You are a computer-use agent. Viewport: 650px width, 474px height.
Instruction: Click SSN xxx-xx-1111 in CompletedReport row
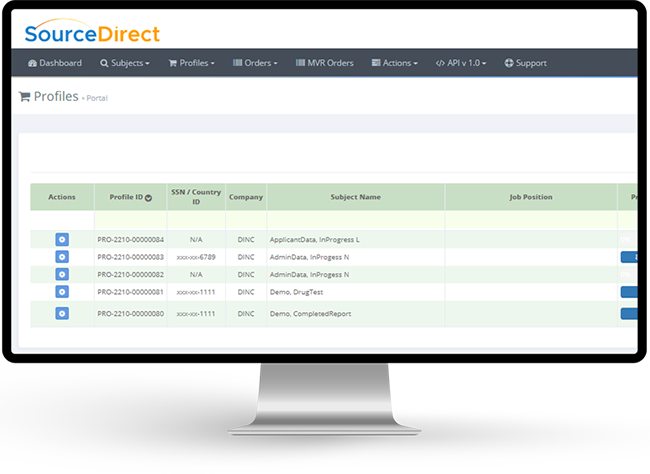coord(196,314)
